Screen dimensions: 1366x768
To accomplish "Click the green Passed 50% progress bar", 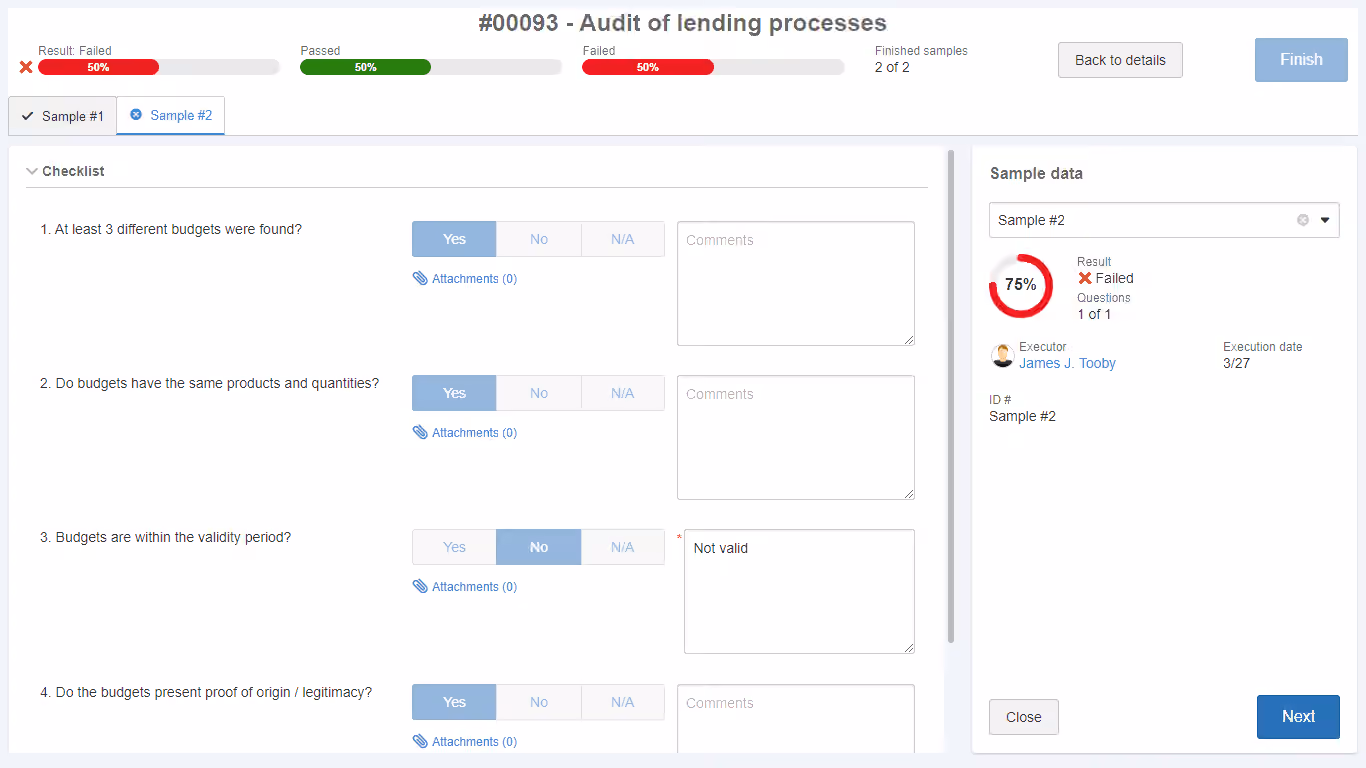I will [x=365, y=67].
